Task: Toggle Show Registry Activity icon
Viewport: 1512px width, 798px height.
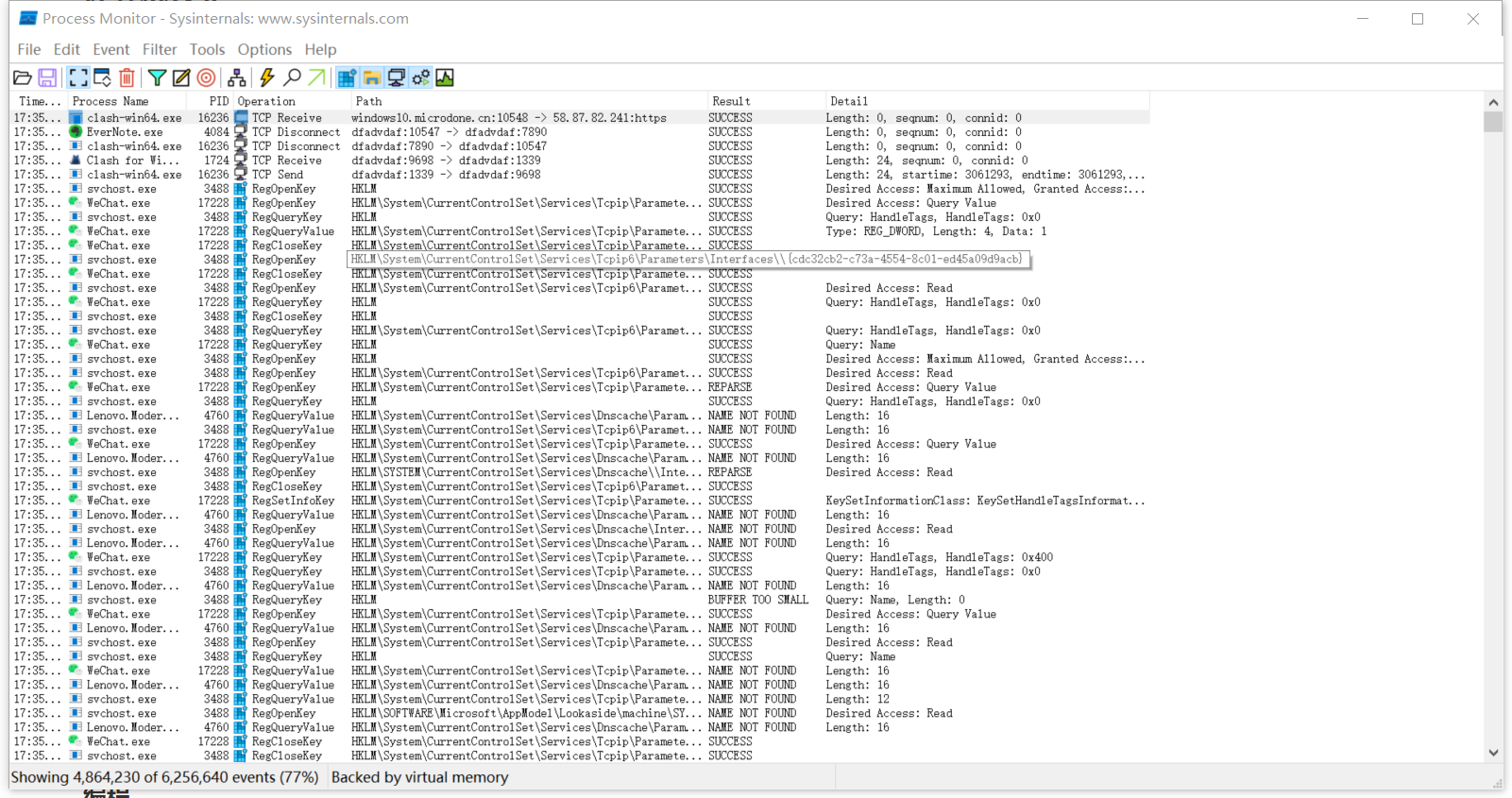Action: pos(348,77)
